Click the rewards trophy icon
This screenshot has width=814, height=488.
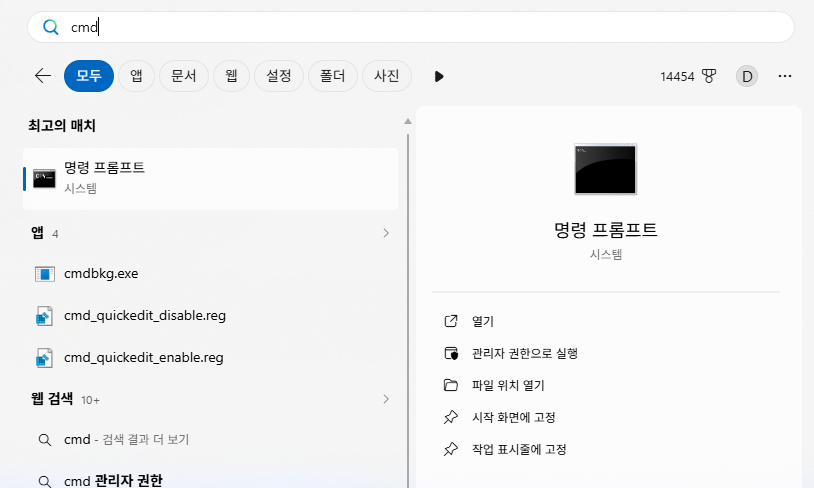pos(709,76)
